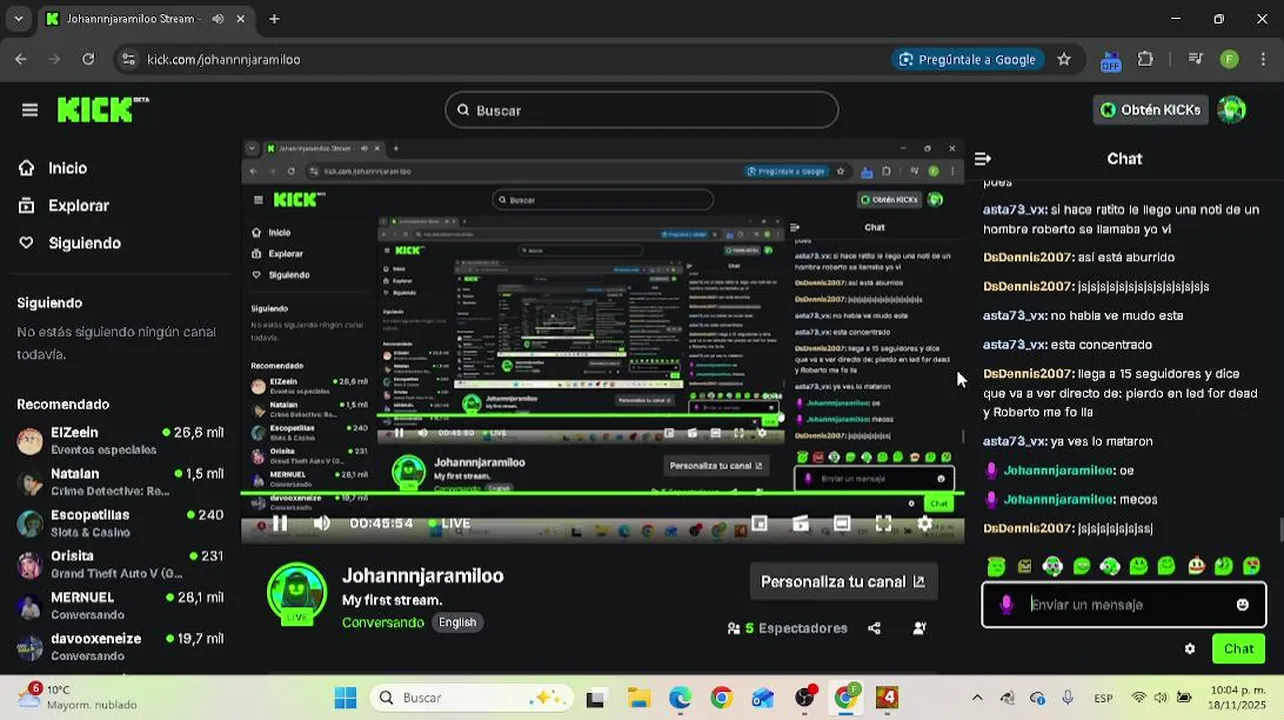1284x720 pixels.
Task: Click Personaliza tu canal button
Action: (x=843, y=581)
